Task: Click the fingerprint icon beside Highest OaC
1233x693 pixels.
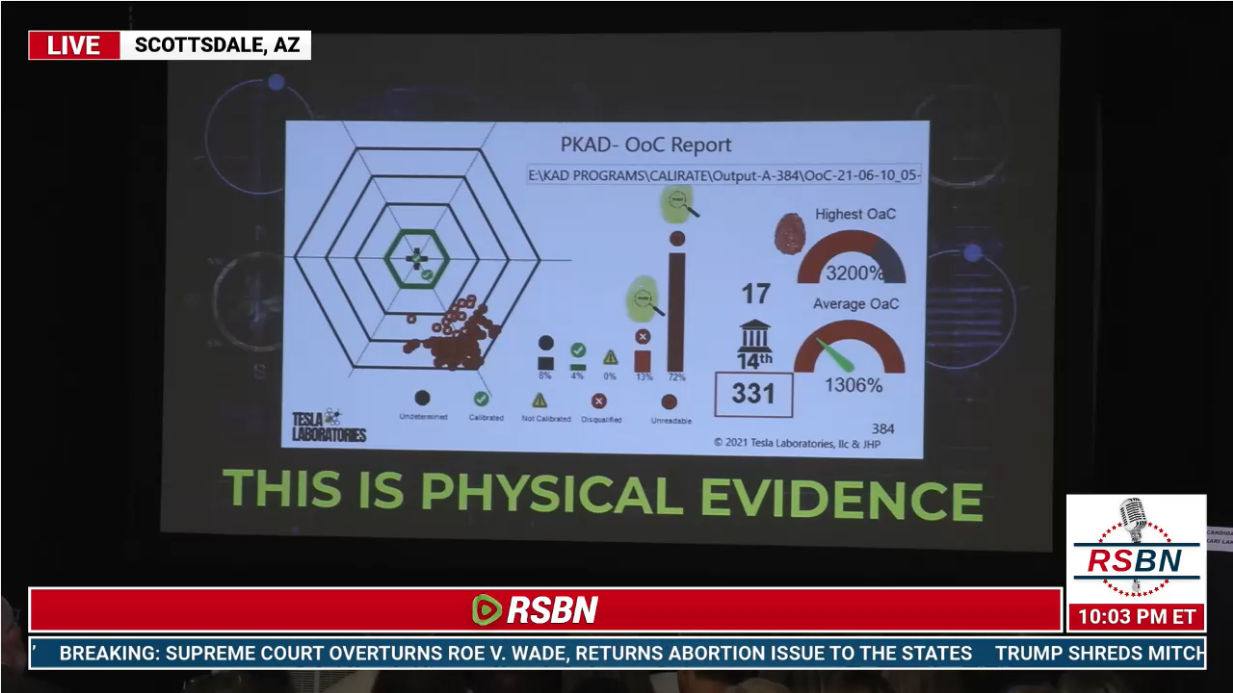Action: [x=790, y=232]
